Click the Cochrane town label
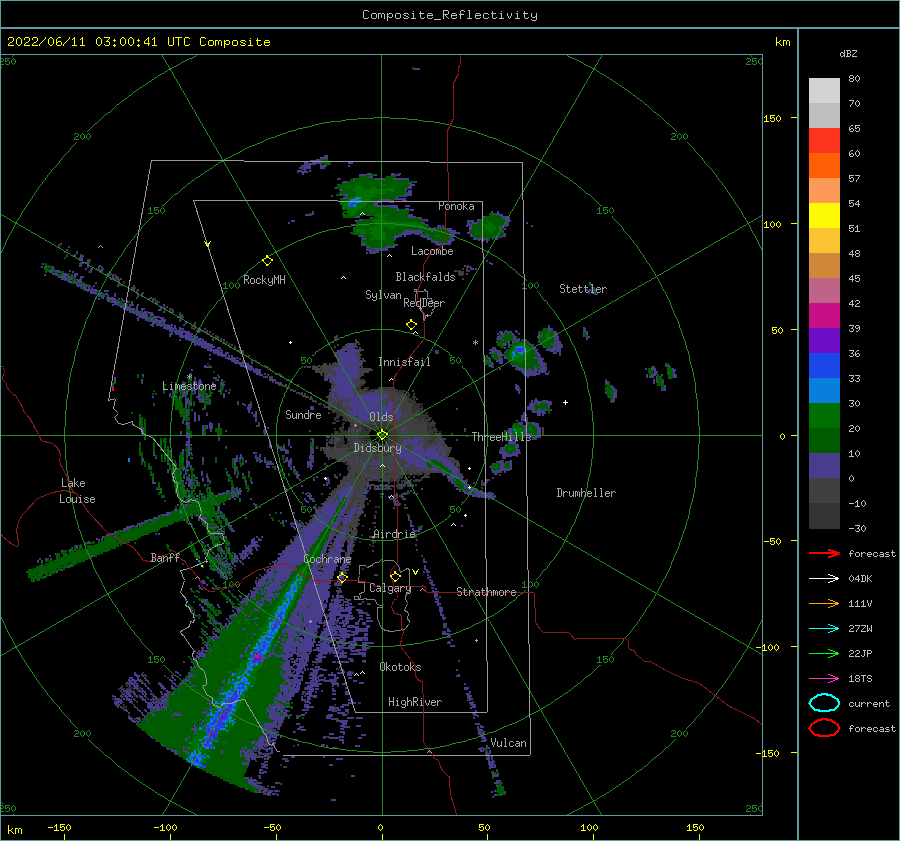Screen dimensions: 900x841 [327, 559]
